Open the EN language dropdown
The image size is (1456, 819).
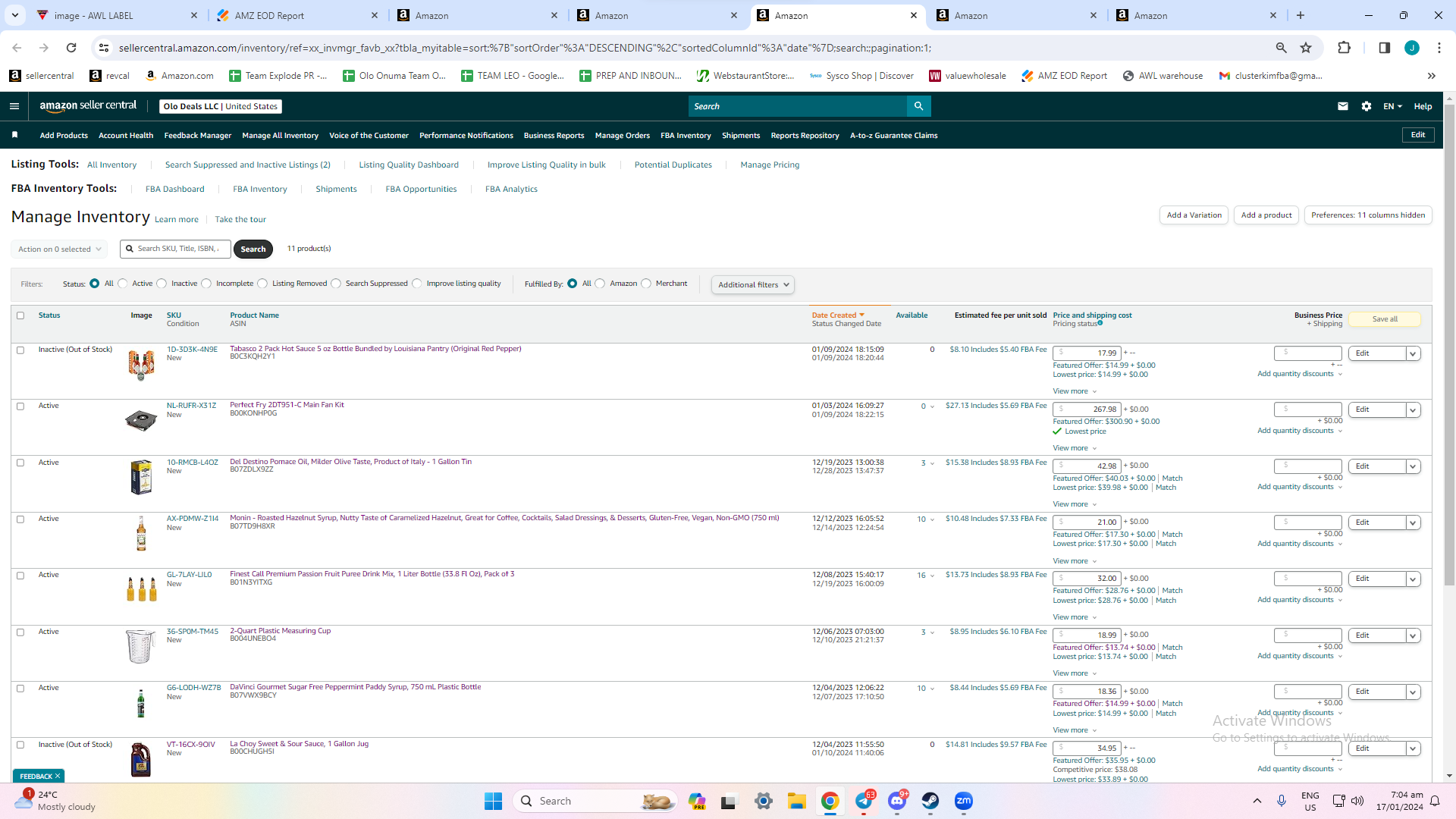pos(1392,106)
